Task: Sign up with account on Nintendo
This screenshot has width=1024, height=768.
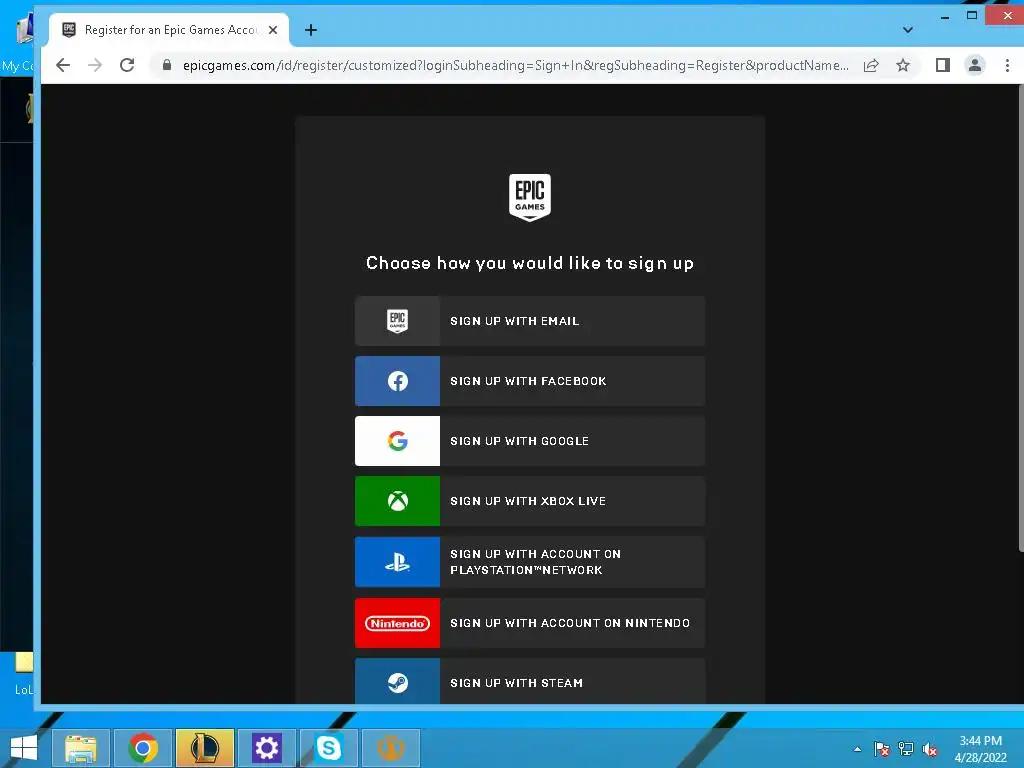Action: point(530,623)
